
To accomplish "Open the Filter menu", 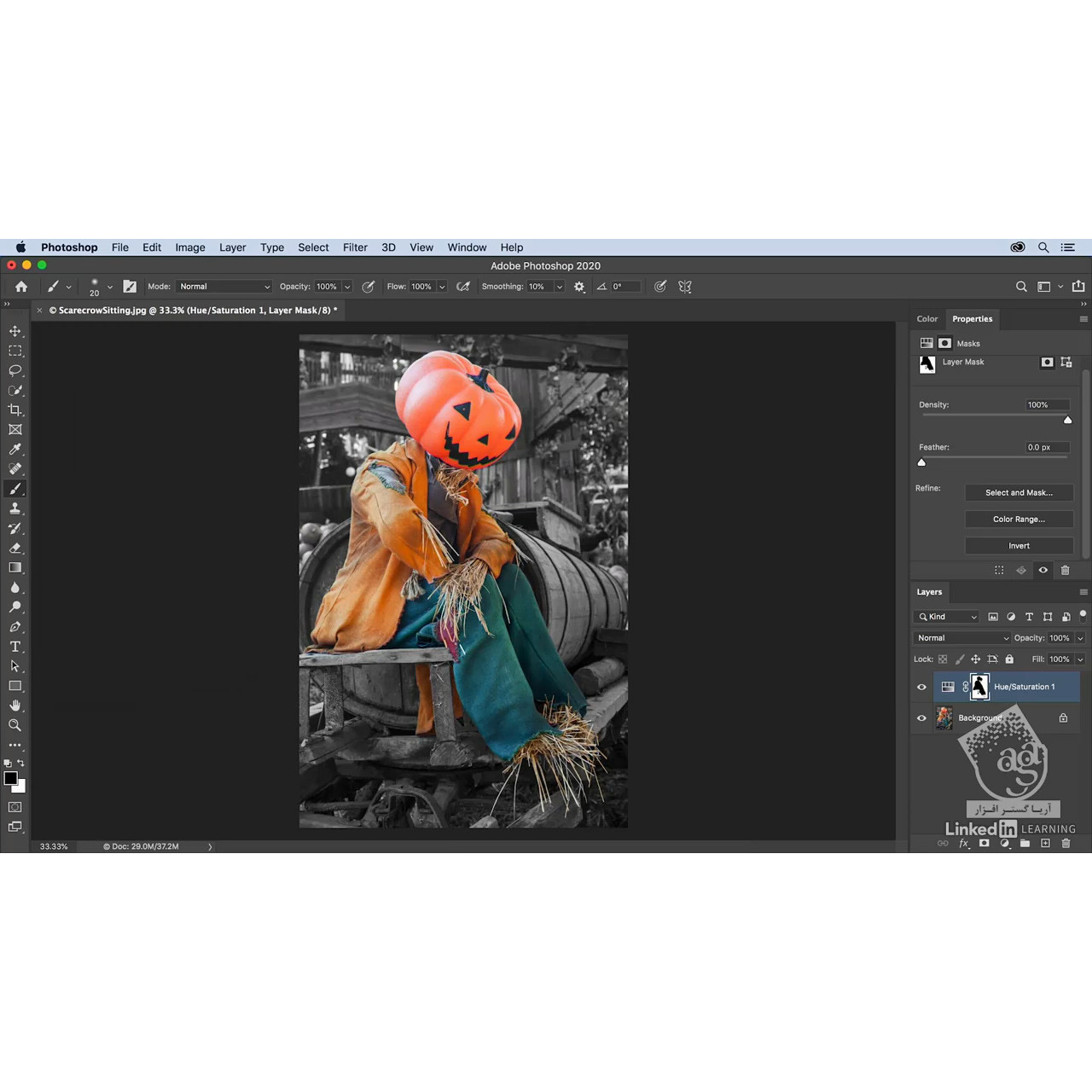I will click(x=355, y=247).
